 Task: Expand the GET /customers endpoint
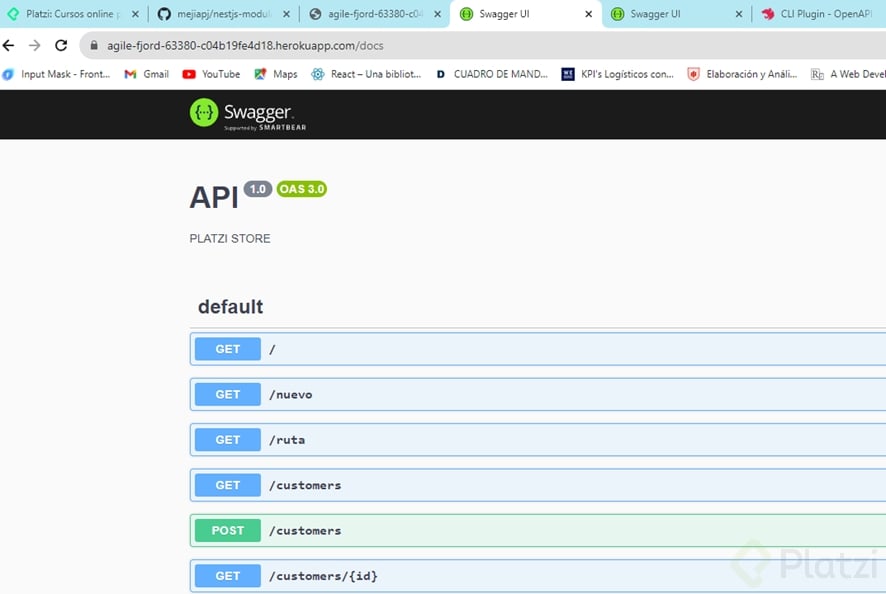(x=537, y=485)
